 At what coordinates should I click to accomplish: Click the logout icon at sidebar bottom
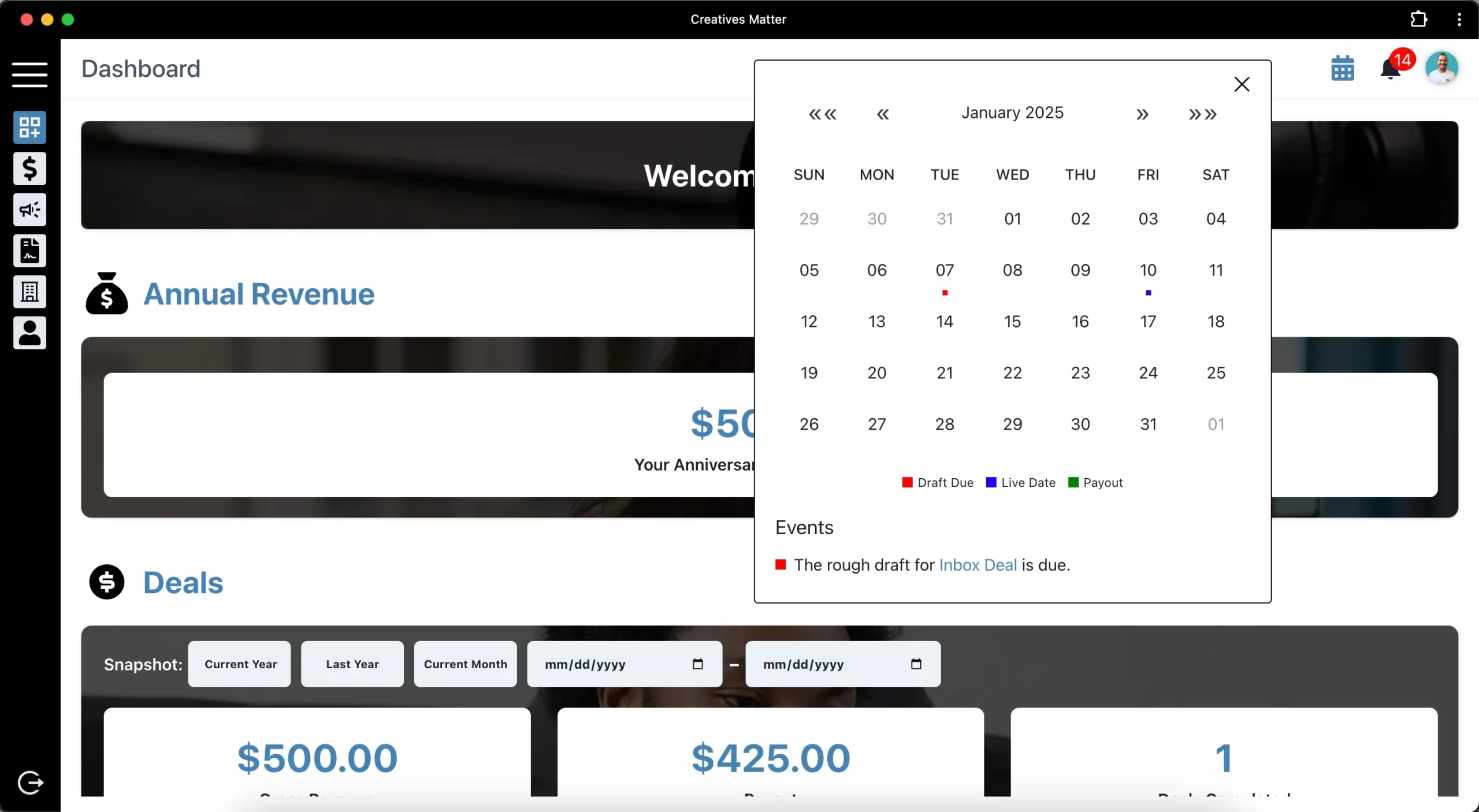click(30, 783)
